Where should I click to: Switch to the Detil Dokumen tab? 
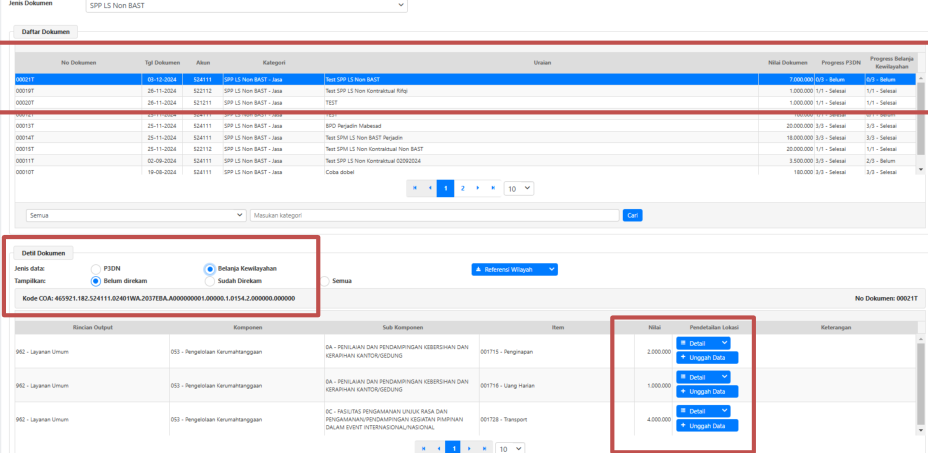point(42,254)
